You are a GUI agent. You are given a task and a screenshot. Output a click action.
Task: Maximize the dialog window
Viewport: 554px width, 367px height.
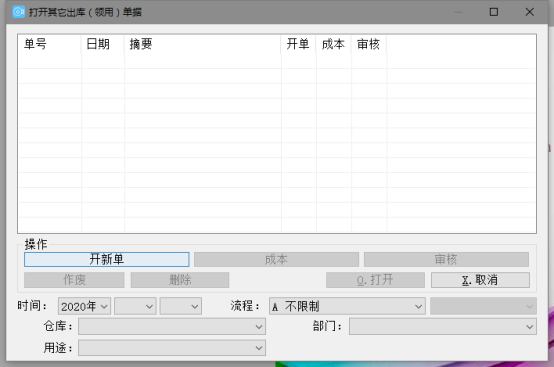point(494,12)
